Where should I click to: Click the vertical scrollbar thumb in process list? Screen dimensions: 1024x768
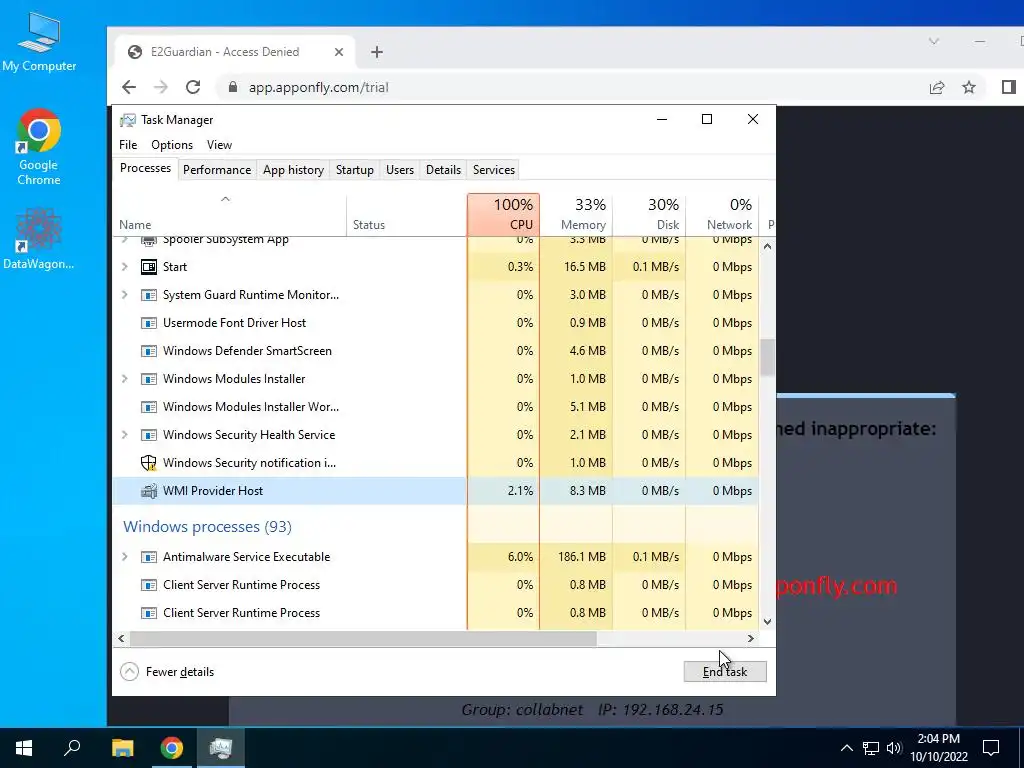[x=767, y=358]
